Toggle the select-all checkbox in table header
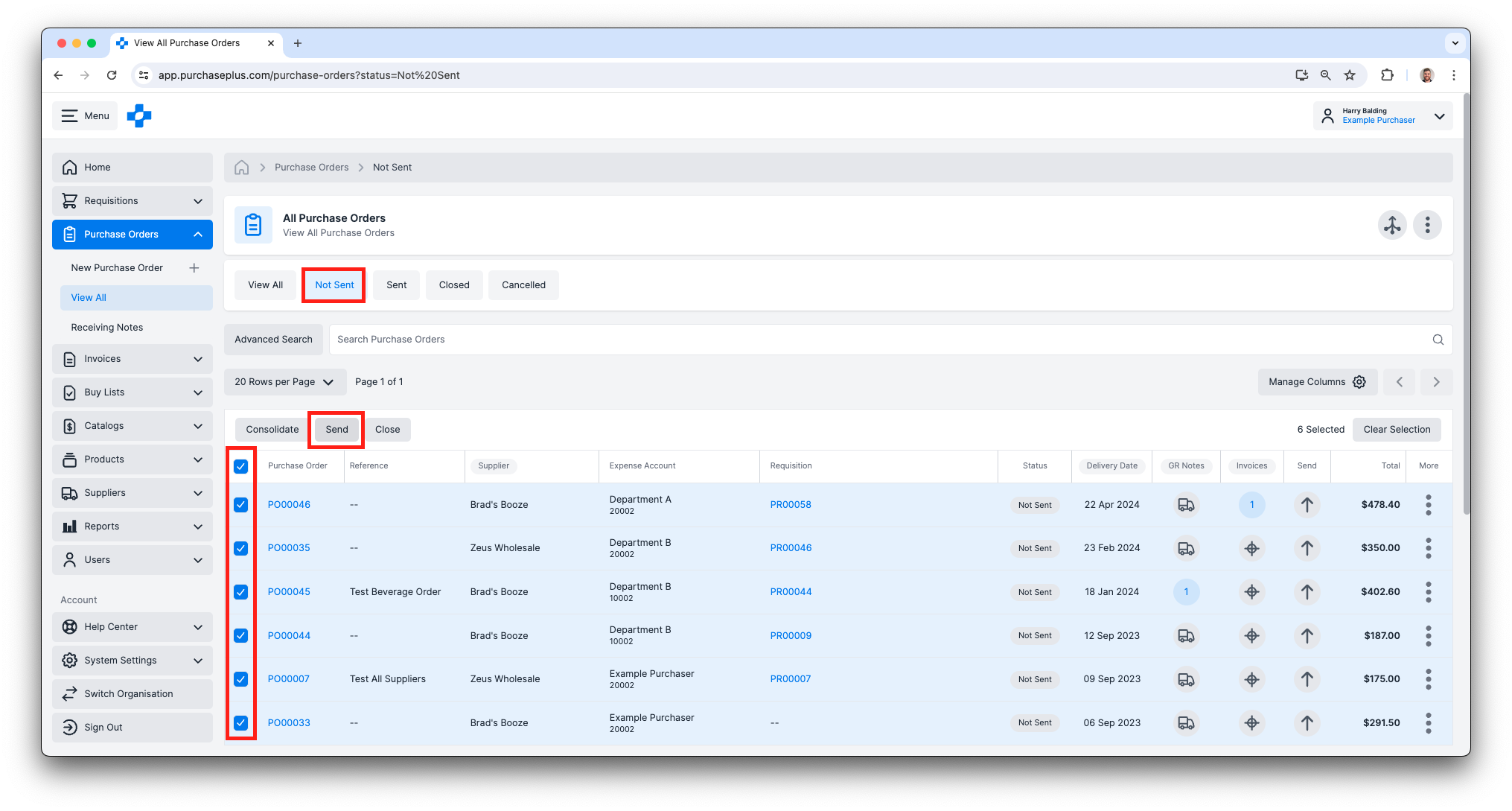The width and height of the screenshot is (1512, 811). [x=240, y=466]
